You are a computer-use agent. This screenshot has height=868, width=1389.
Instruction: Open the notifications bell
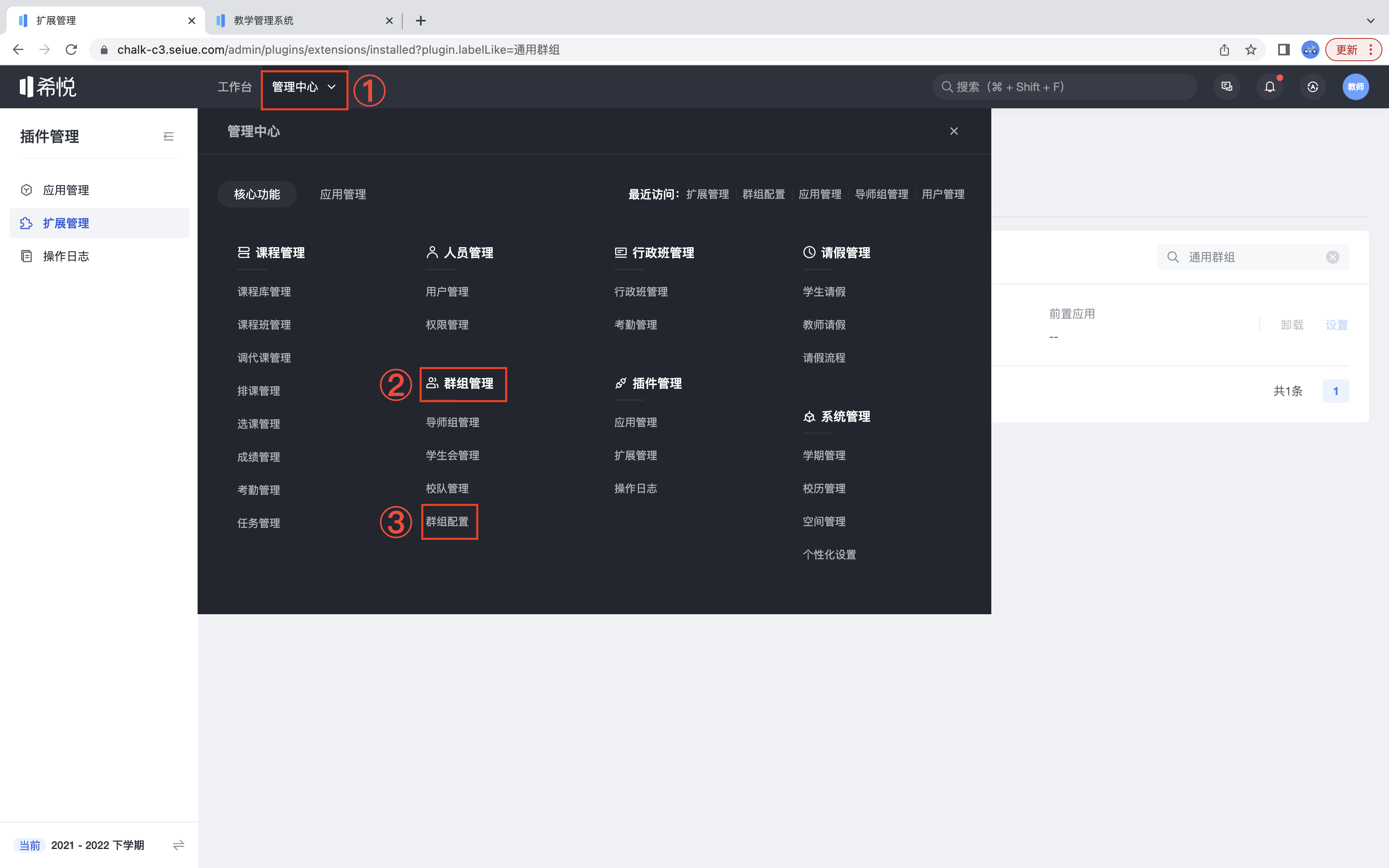click(1270, 87)
